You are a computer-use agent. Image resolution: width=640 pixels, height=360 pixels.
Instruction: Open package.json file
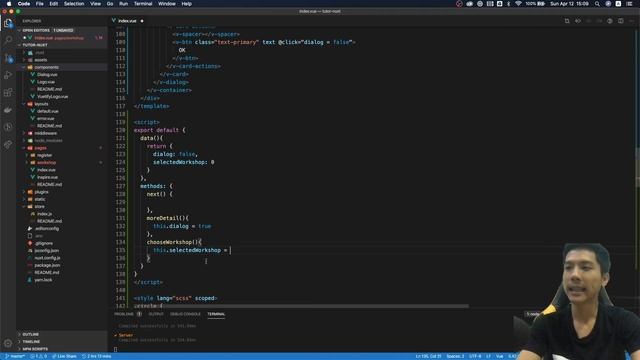(x=47, y=265)
